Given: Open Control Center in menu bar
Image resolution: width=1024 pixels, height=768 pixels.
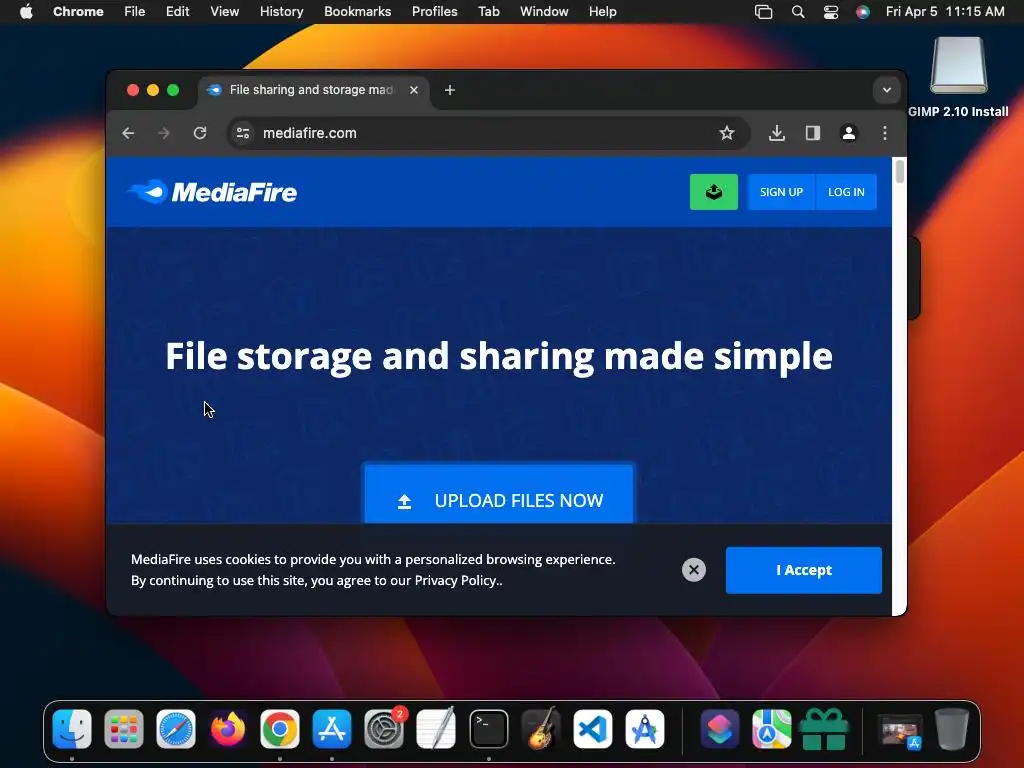Looking at the screenshot, I should coord(831,12).
